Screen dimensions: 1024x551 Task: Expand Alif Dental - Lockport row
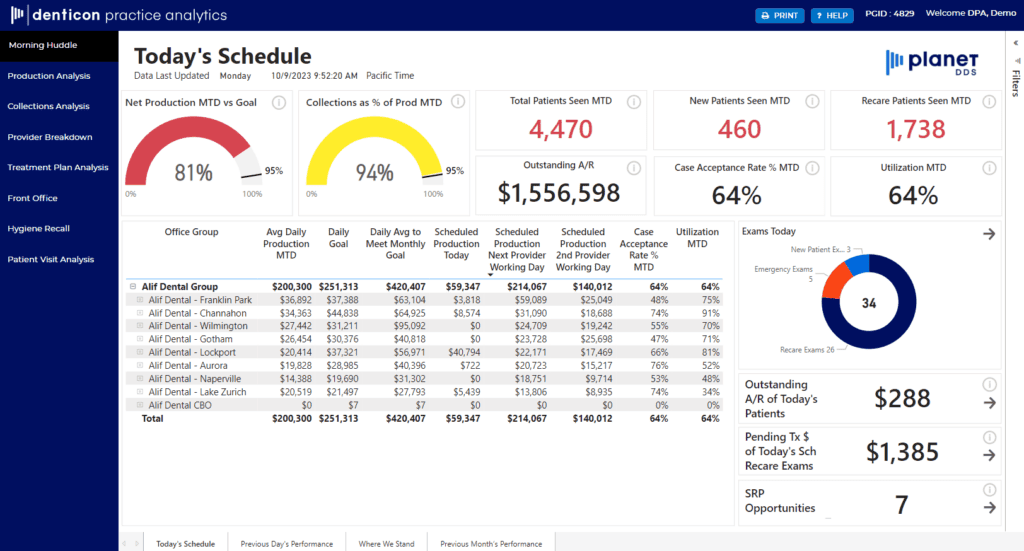coord(141,353)
